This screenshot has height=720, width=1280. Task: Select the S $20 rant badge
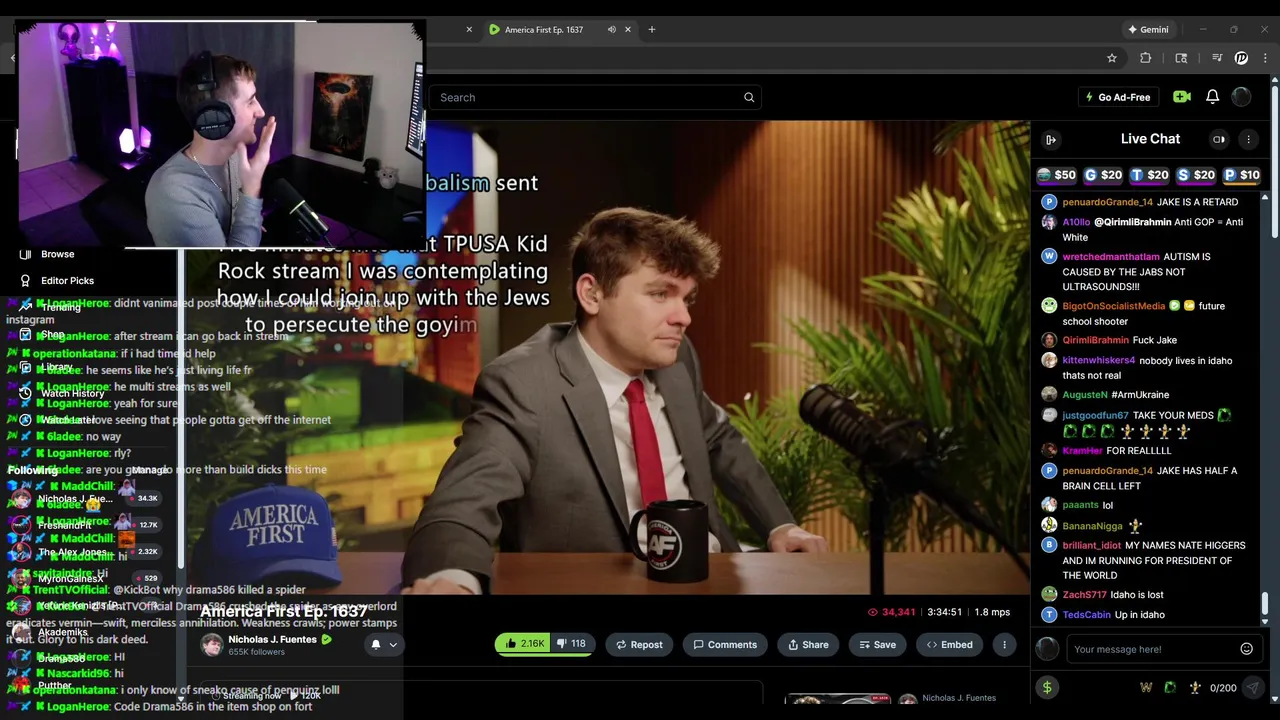coord(1196,175)
